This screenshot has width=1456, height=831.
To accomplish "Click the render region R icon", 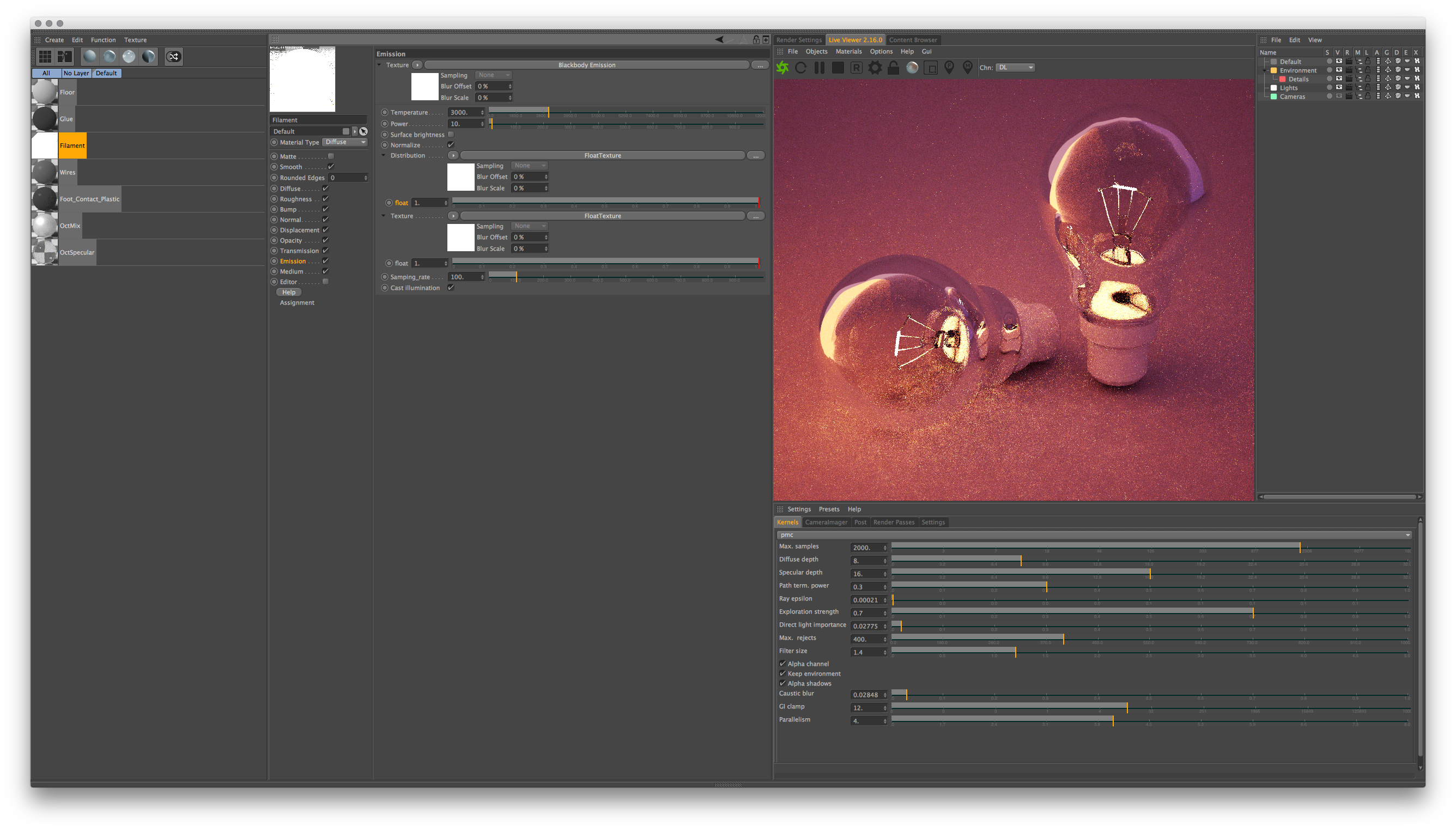I will [856, 68].
